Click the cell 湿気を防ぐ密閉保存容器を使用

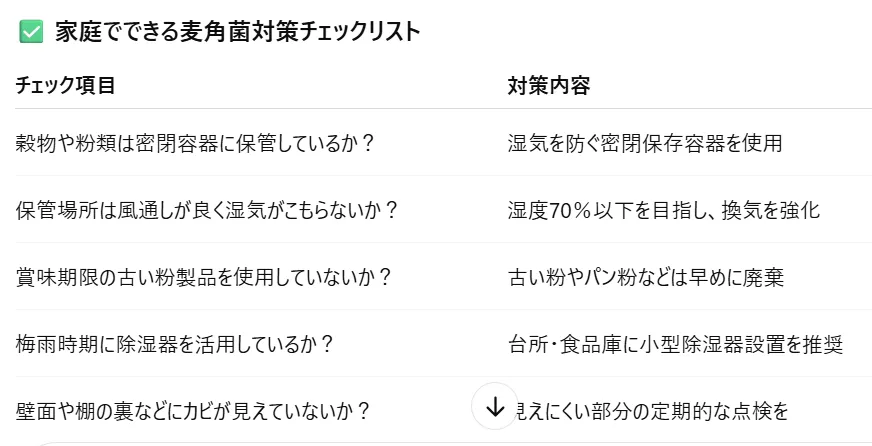coord(644,143)
